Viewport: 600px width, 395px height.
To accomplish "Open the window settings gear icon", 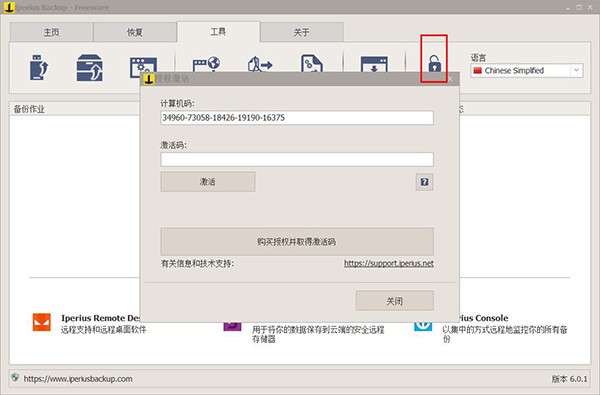I will click(143, 64).
